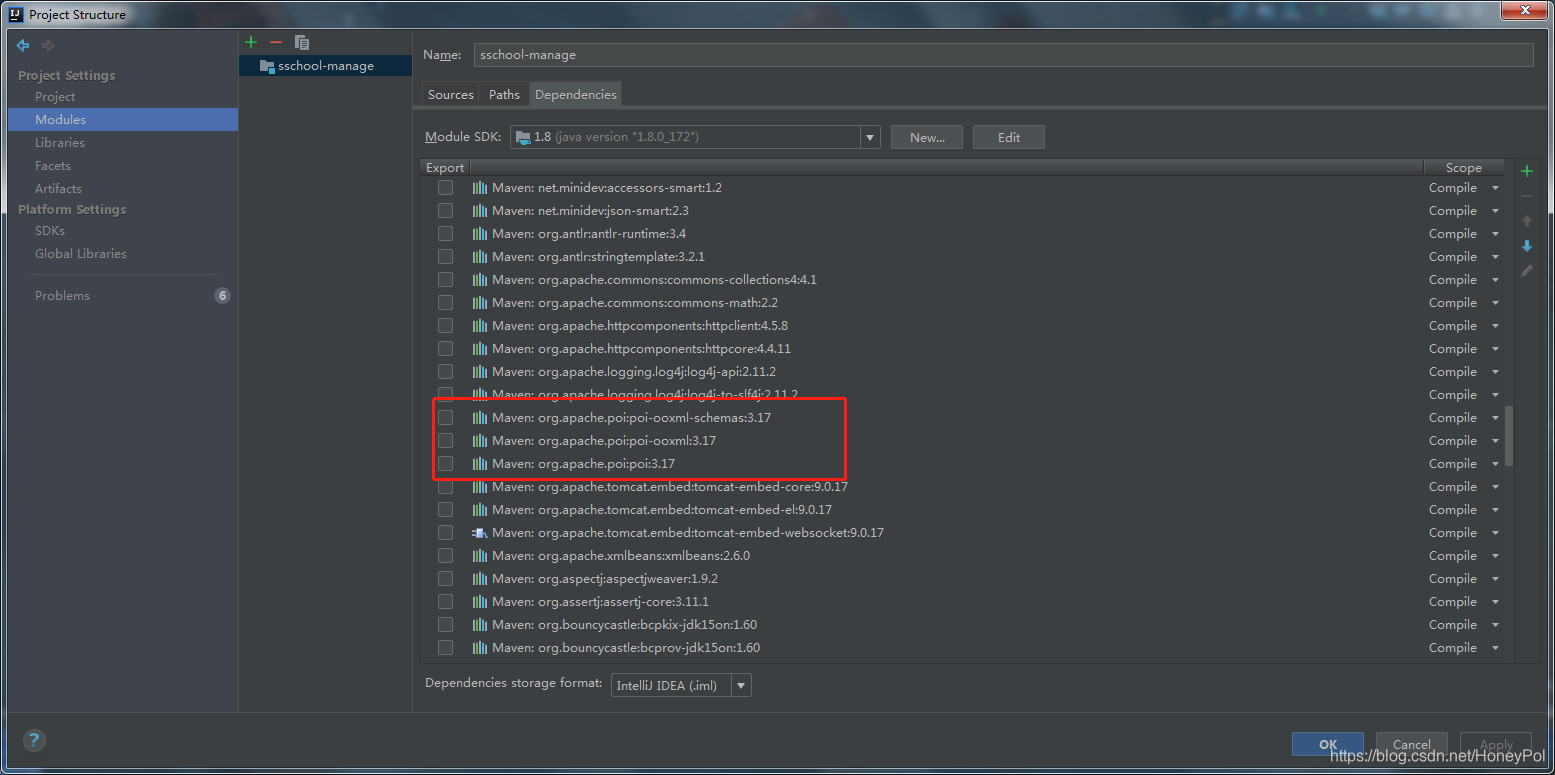1555x775 pixels.
Task: Open Global Libraries settings
Action: pyautogui.click(x=81, y=254)
